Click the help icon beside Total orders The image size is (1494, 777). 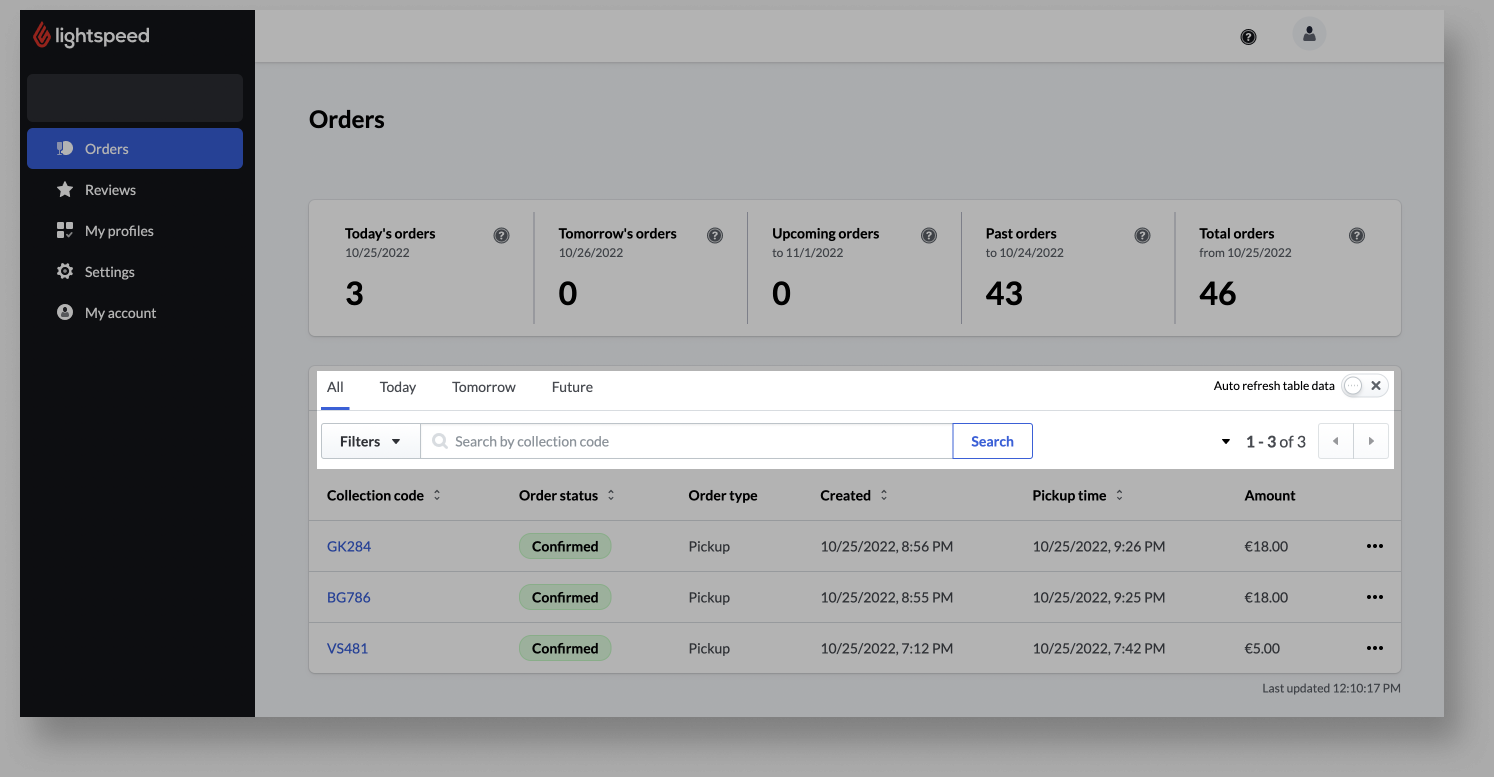[1356, 235]
